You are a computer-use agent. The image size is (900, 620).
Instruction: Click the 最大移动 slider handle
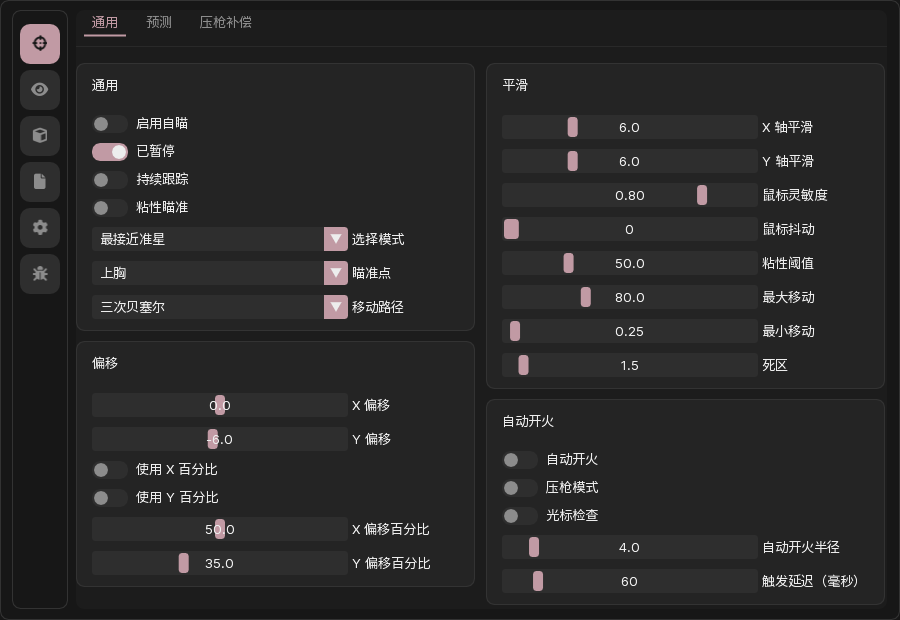pos(586,297)
